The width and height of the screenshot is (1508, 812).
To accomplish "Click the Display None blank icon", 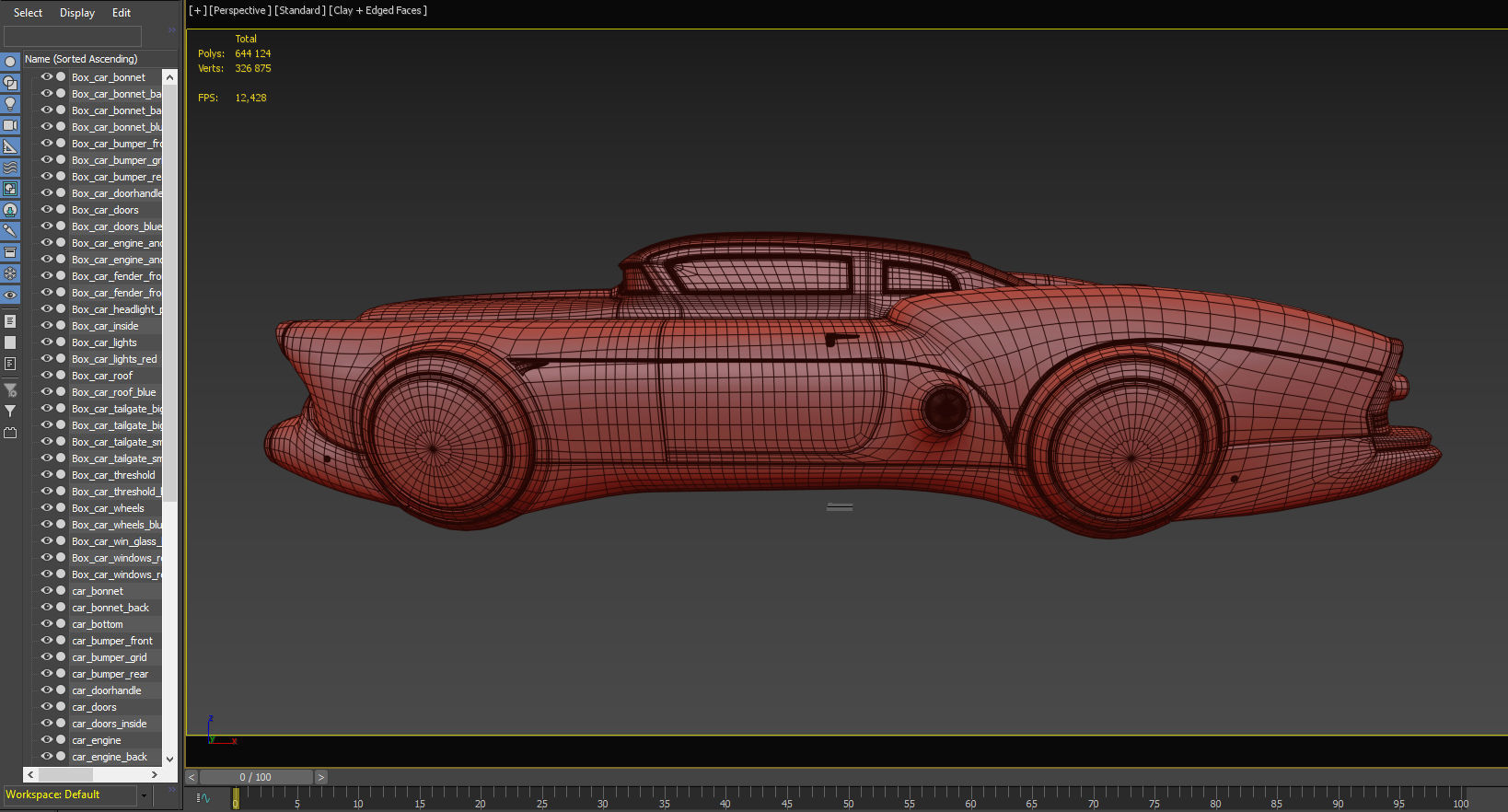I will point(10,342).
